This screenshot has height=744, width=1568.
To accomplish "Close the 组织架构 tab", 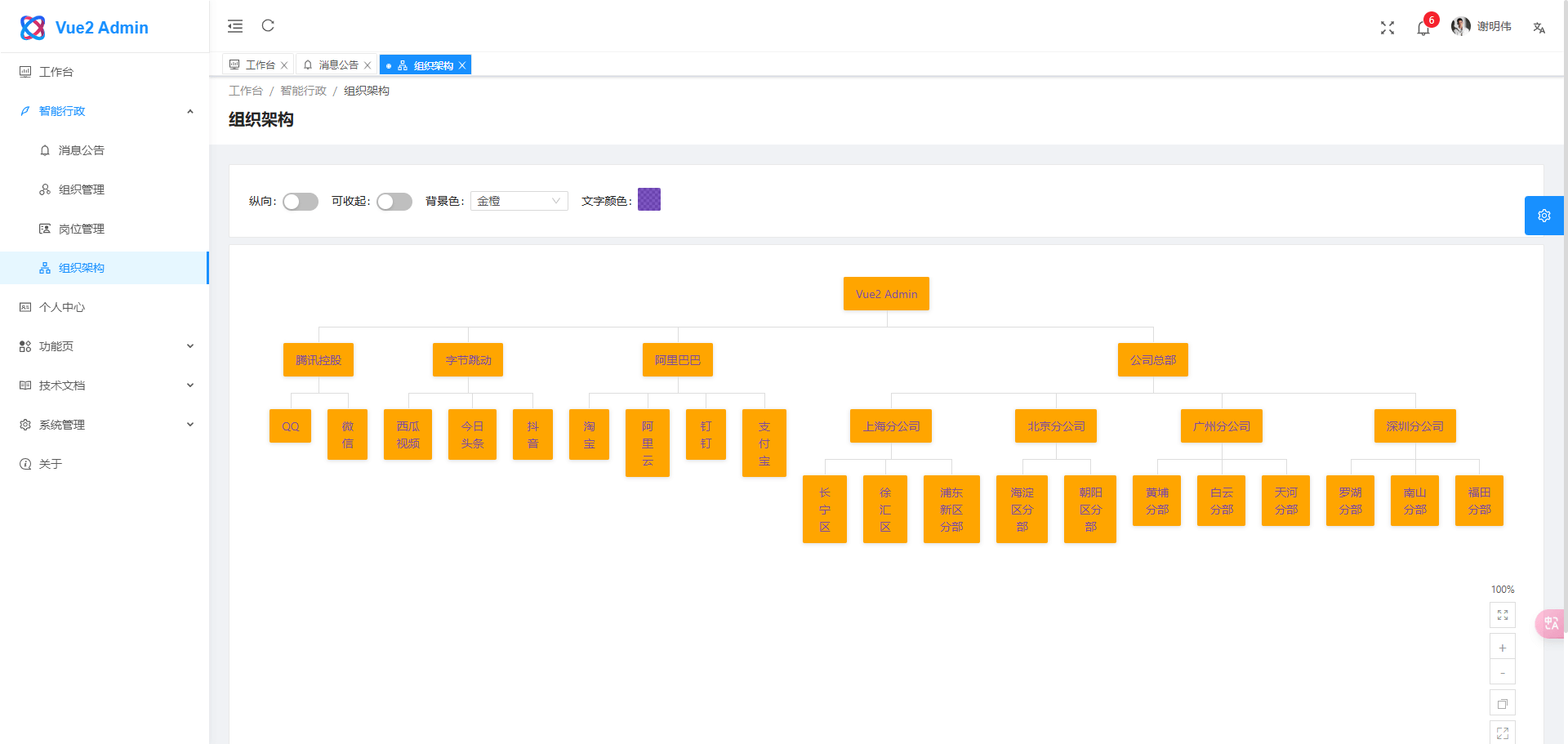I will click(x=462, y=65).
